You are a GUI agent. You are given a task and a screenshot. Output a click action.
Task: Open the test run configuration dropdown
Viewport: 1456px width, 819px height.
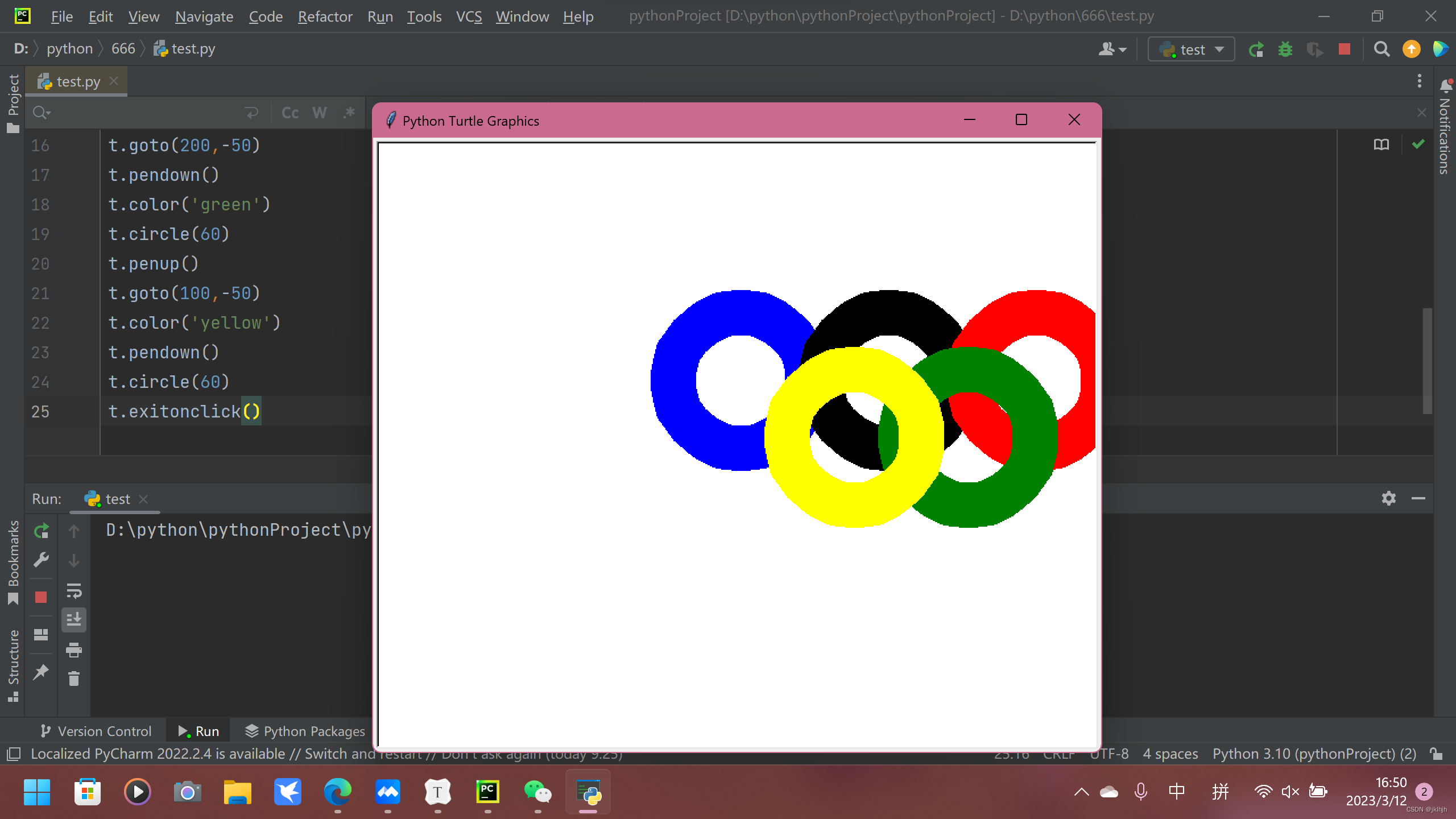[1192, 49]
